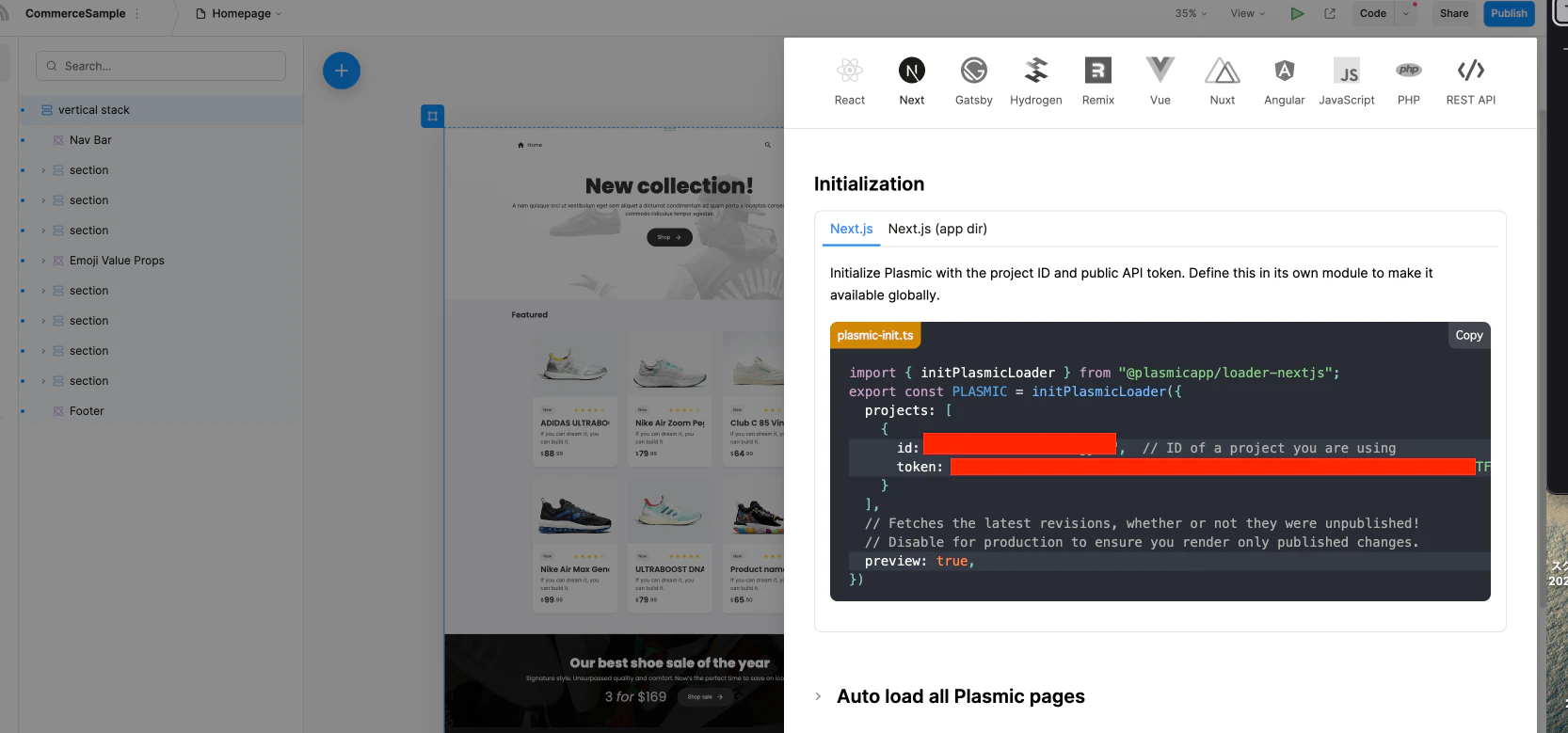
Task: Click the "Featured" label in canvas
Action: 530,315
